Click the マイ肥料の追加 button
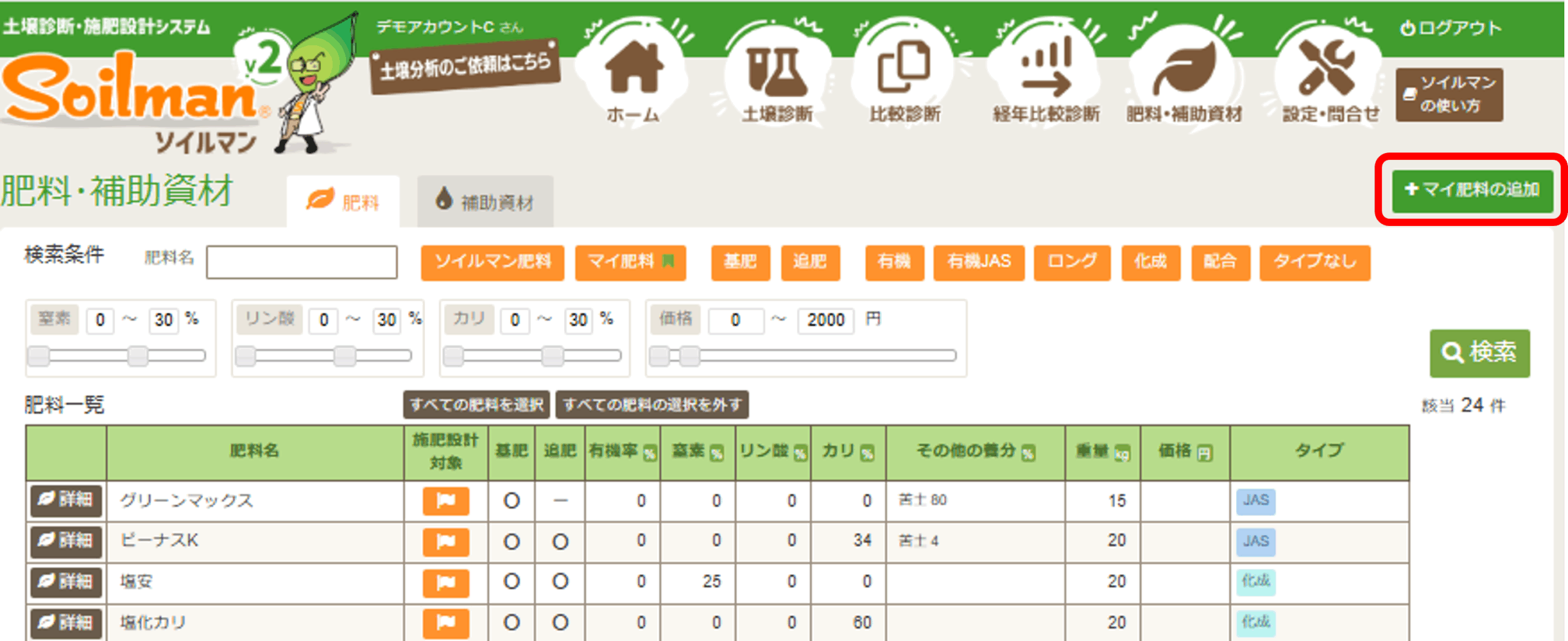The height and width of the screenshot is (641, 1568). [x=1472, y=190]
